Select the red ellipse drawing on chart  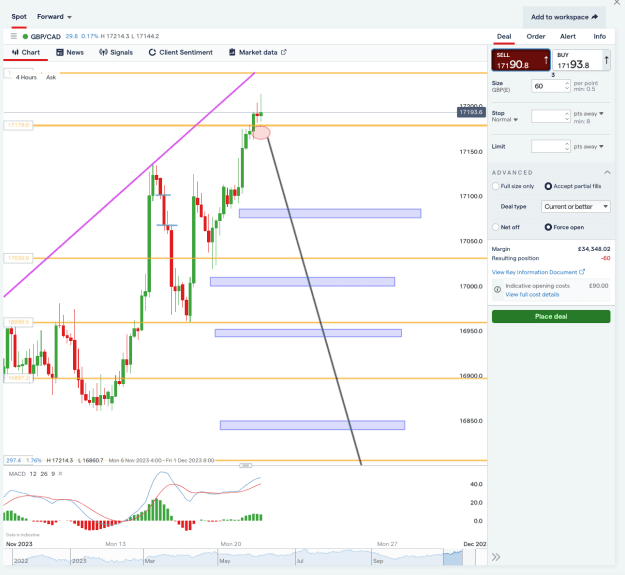coord(261,133)
